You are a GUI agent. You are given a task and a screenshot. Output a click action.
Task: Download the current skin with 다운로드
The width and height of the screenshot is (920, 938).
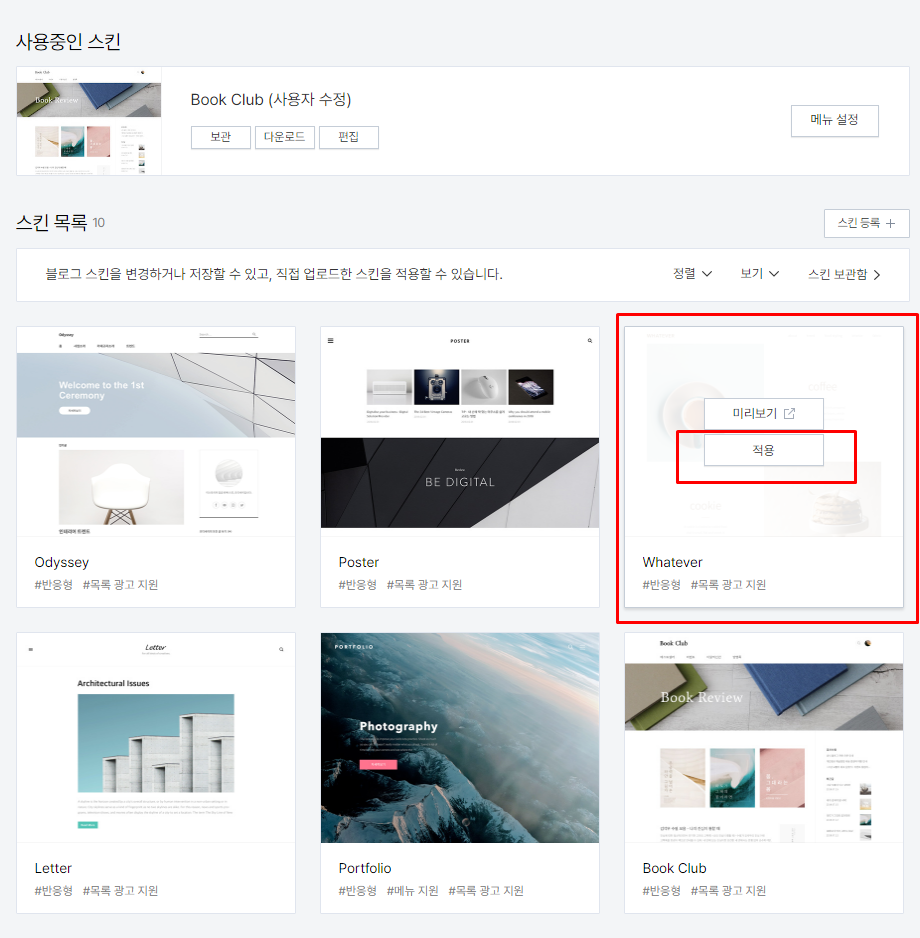(x=285, y=137)
